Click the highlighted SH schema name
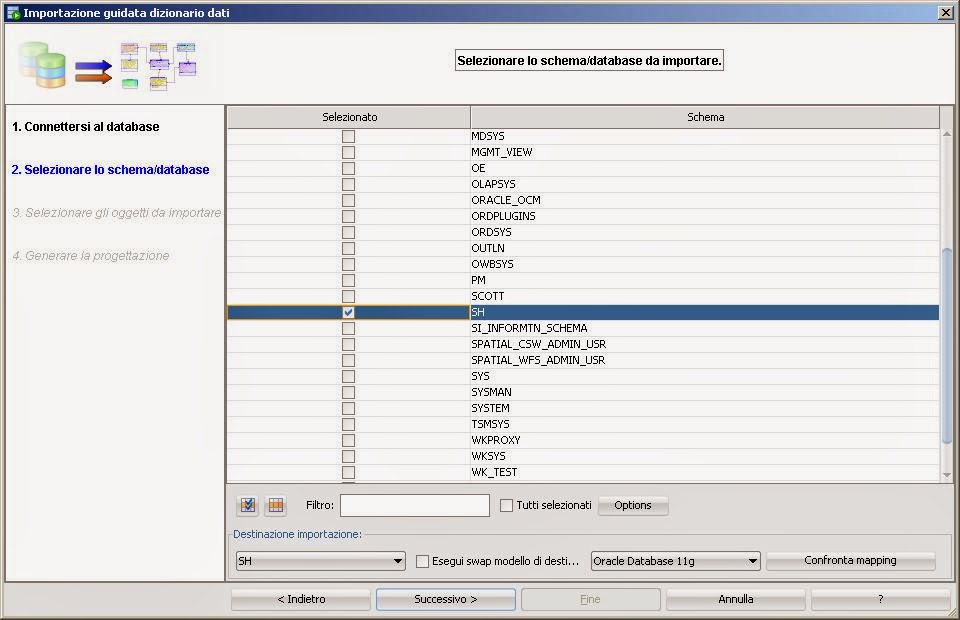The height and width of the screenshot is (620, 960). click(478, 312)
